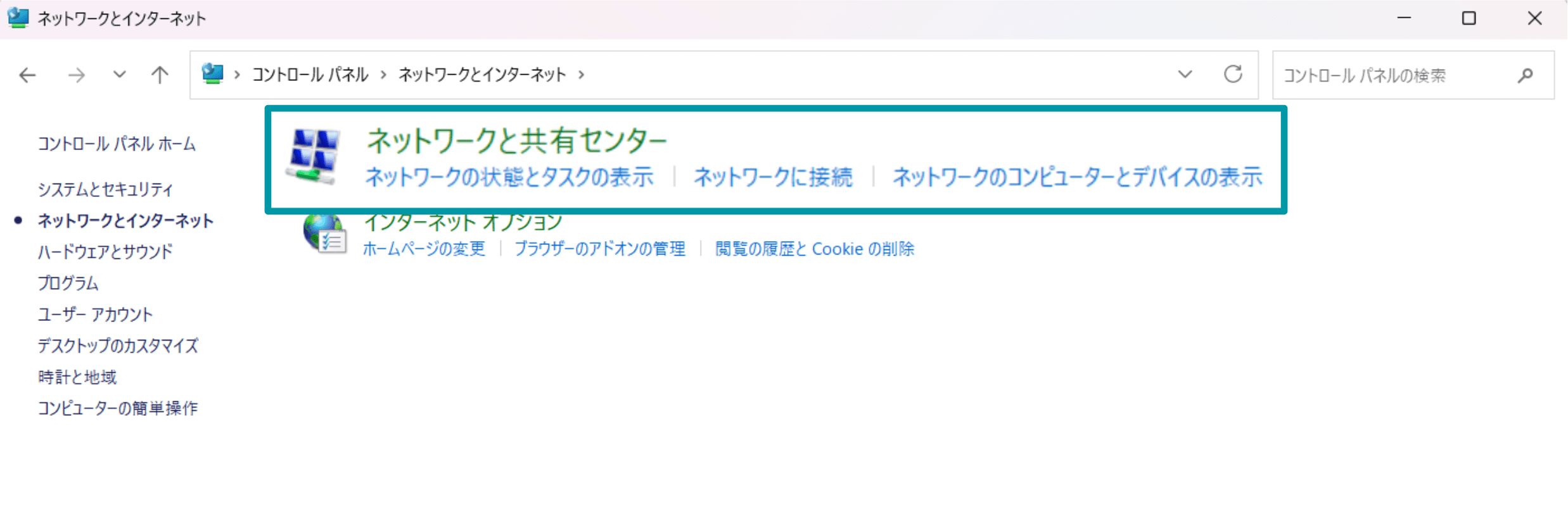Viewport: 1568px width, 507px height.
Task: Refresh the control panel view
Action: 1232,75
